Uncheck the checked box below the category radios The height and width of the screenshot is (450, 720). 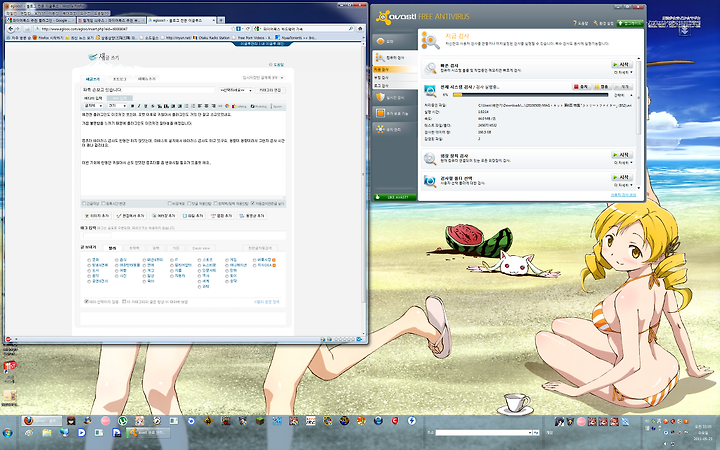pos(86,302)
